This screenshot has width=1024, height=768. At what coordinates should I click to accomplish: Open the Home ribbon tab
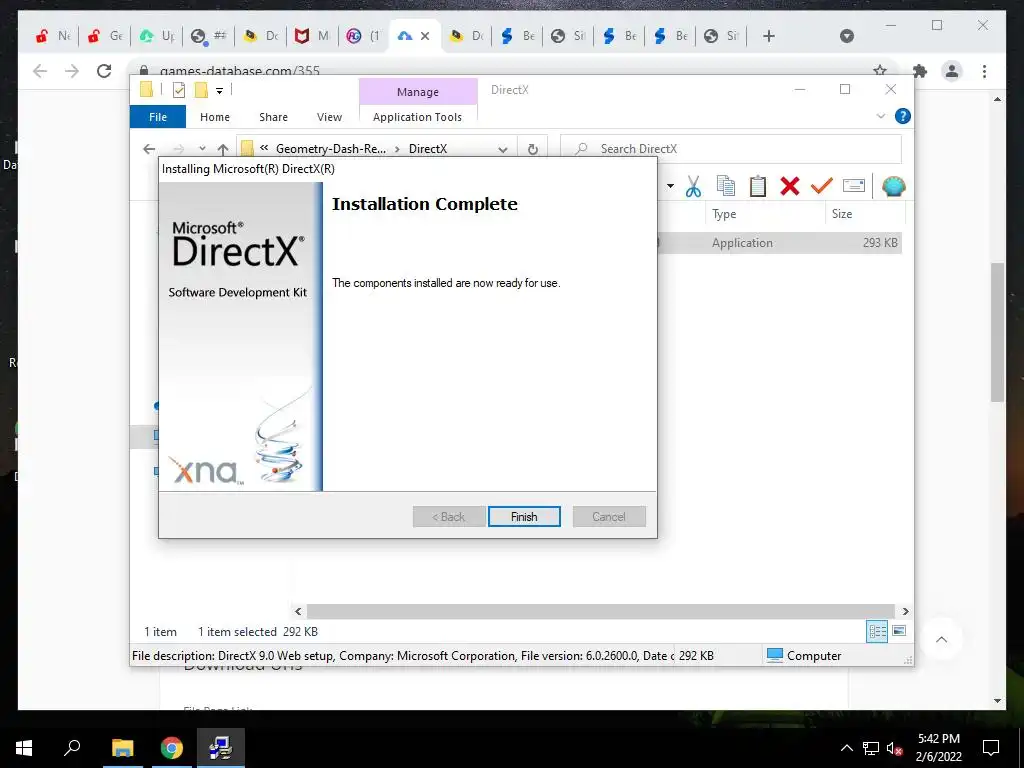(215, 117)
